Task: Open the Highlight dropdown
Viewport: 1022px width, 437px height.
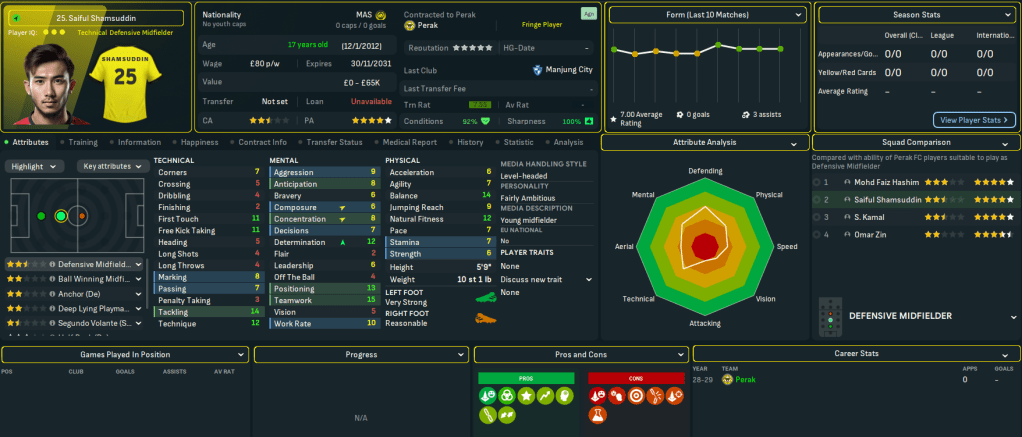Action: pyautogui.click(x=37, y=166)
